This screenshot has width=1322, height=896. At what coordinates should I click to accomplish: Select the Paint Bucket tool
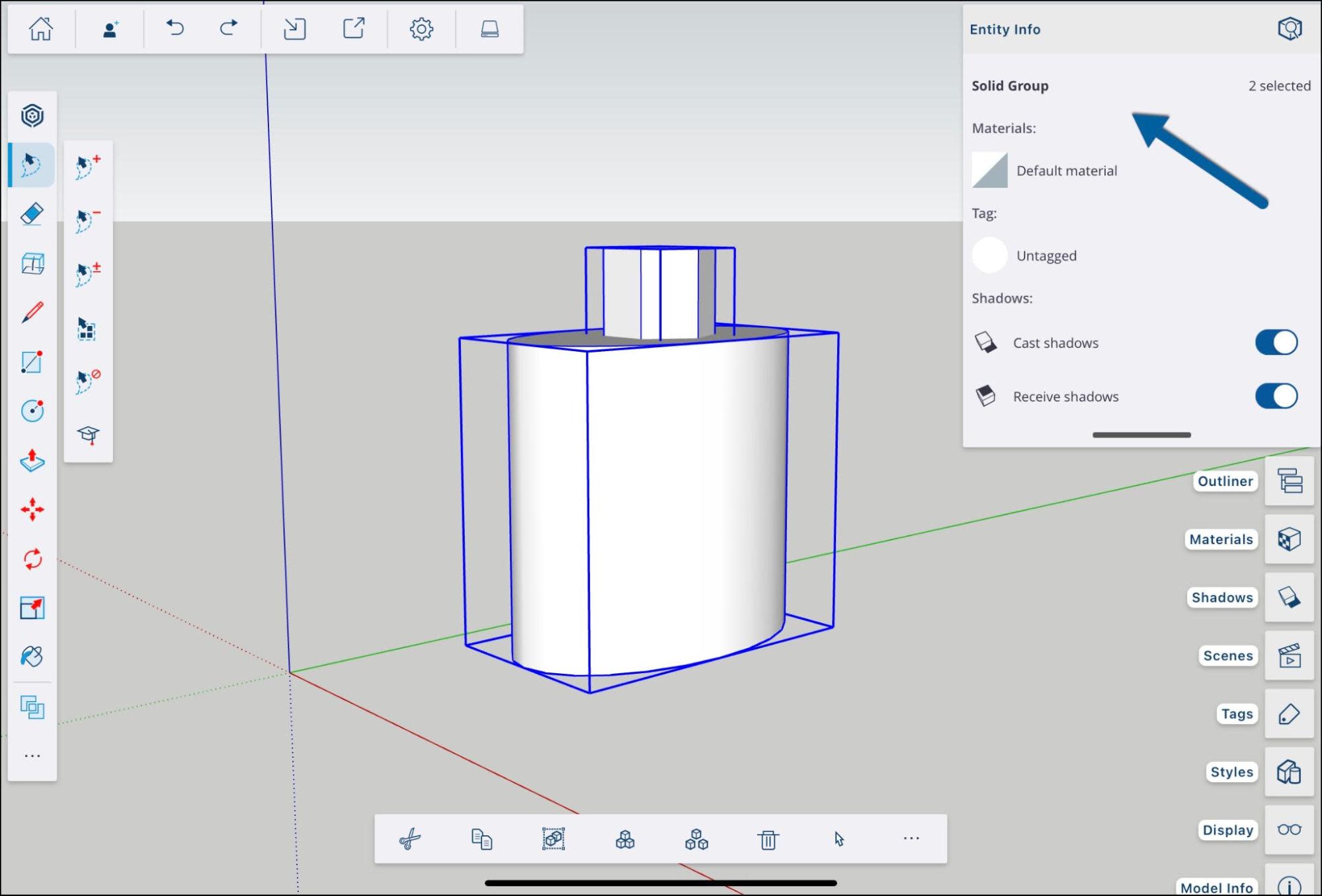click(31, 657)
